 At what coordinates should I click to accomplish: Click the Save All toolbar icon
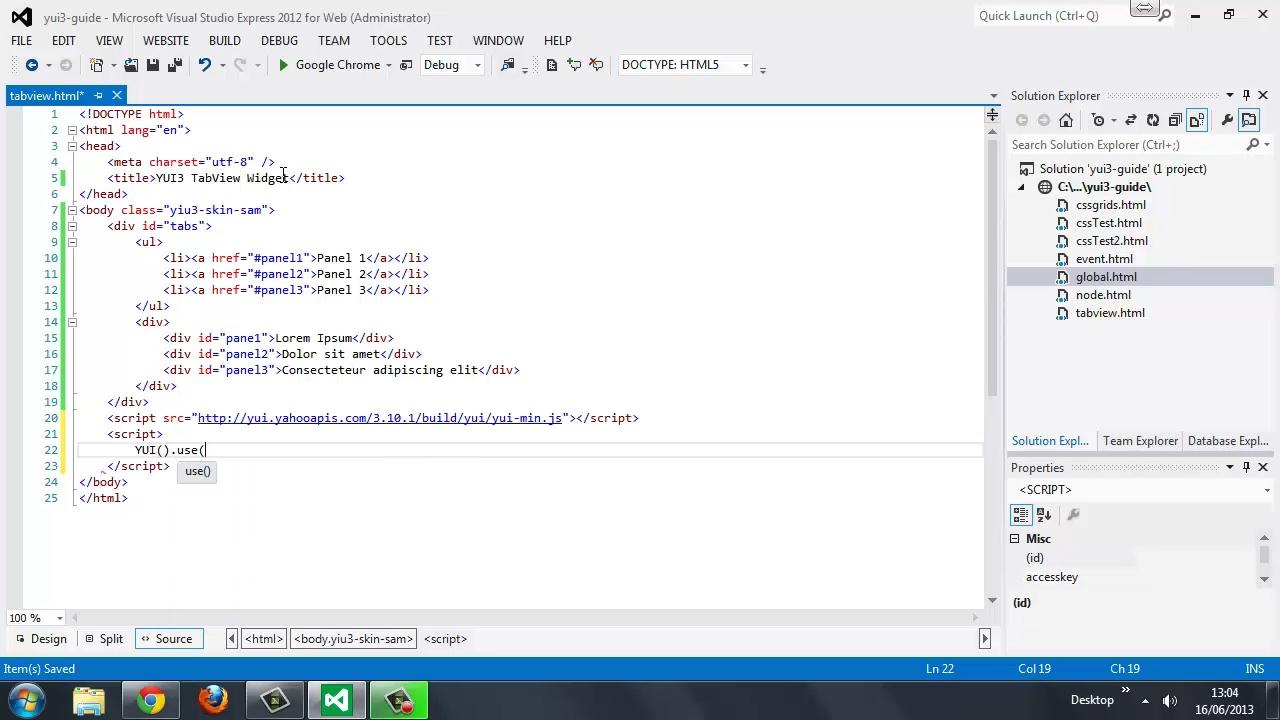(175, 65)
